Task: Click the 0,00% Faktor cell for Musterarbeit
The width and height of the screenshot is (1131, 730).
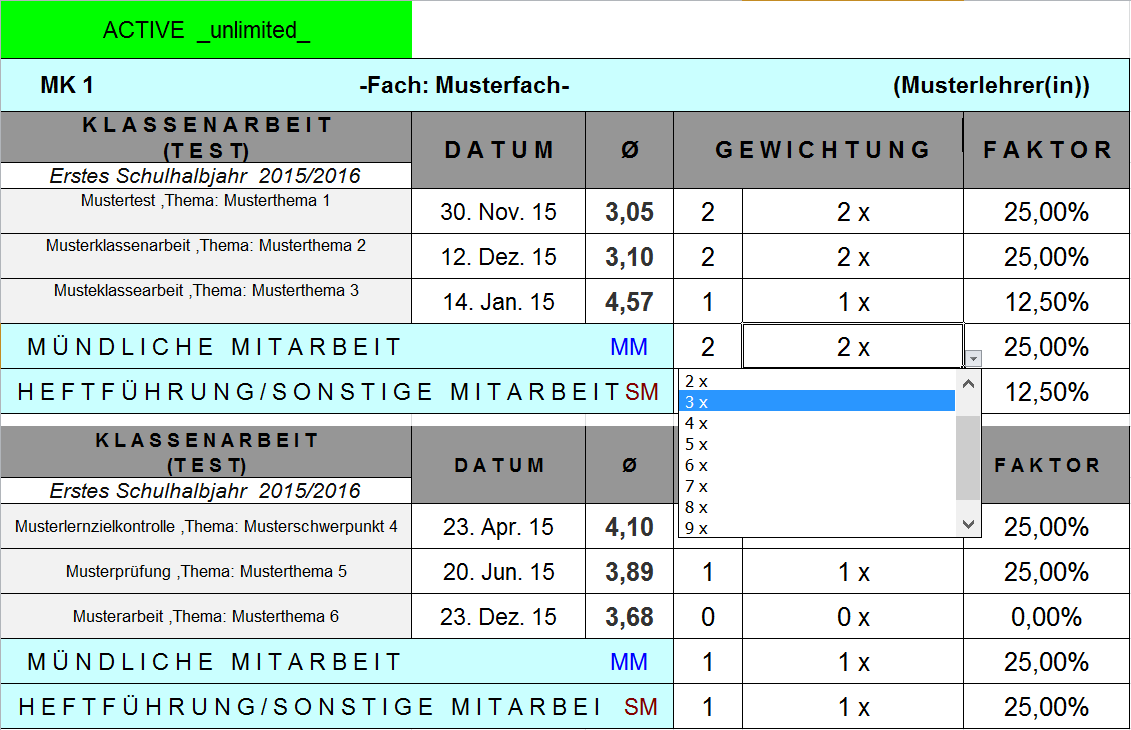Action: pyautogui.click(x=1046, y=617)
